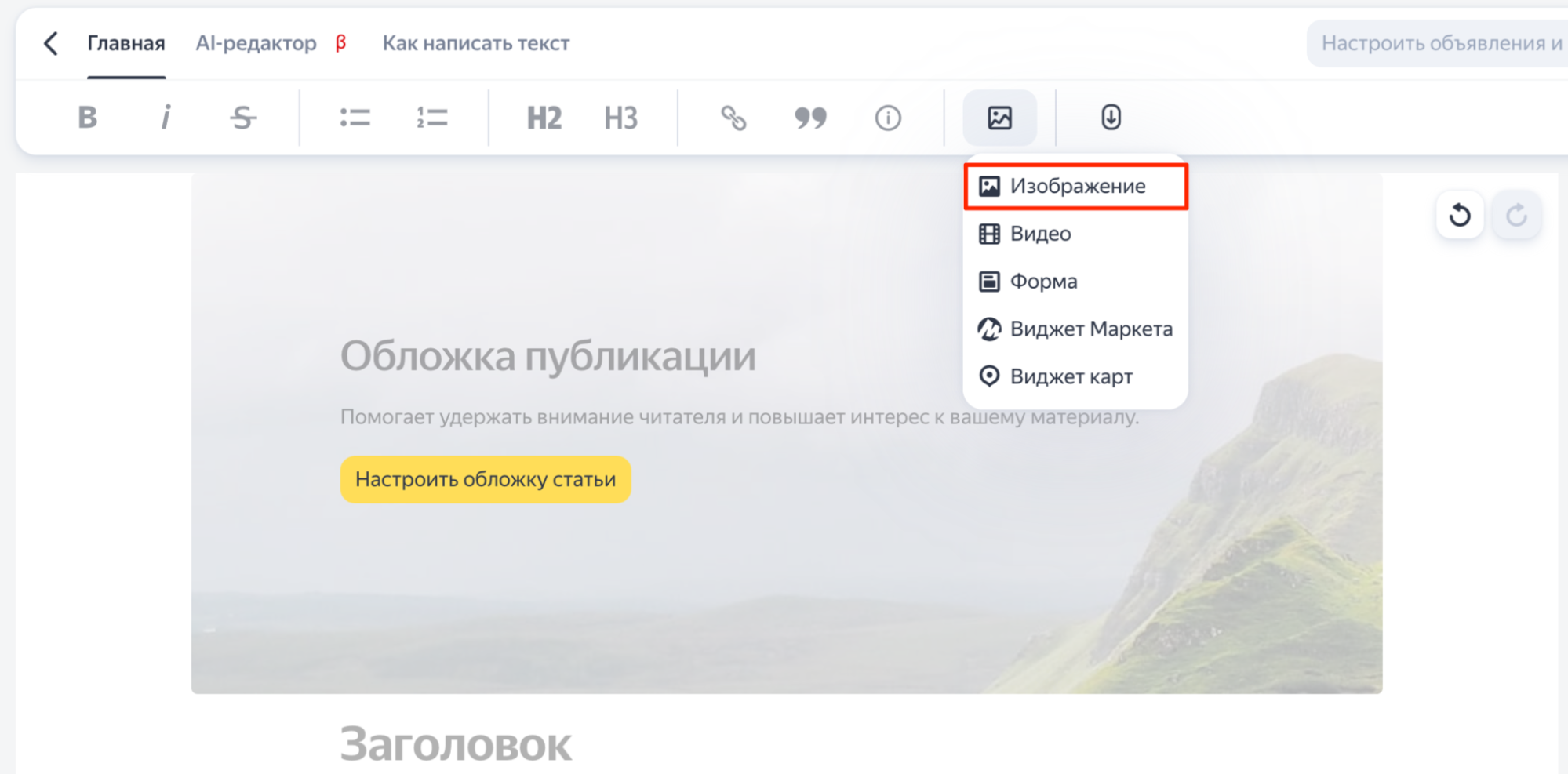Click the Настроить обложку статьи button
This screenshot has width=1568, height=774.
click(x=486, y=479)
